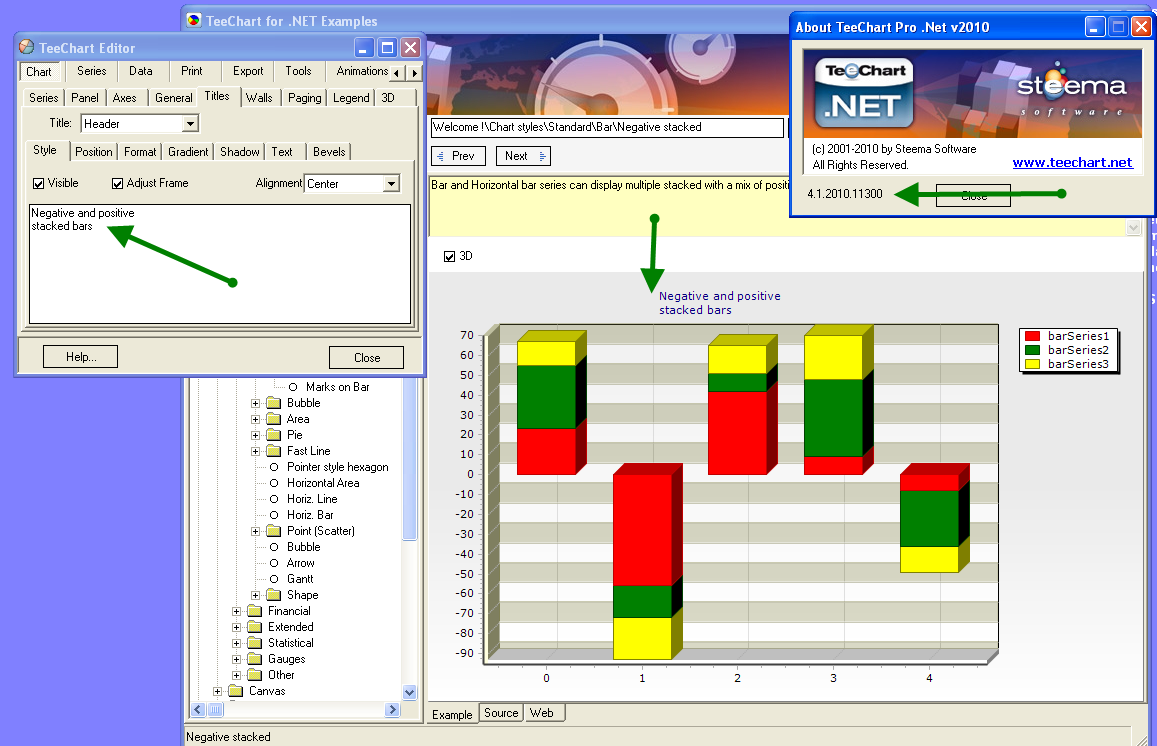Click the bullet icon beside Pointer style hexagon
This screenshot has height=746, width=1157.
tap(274, 467)
